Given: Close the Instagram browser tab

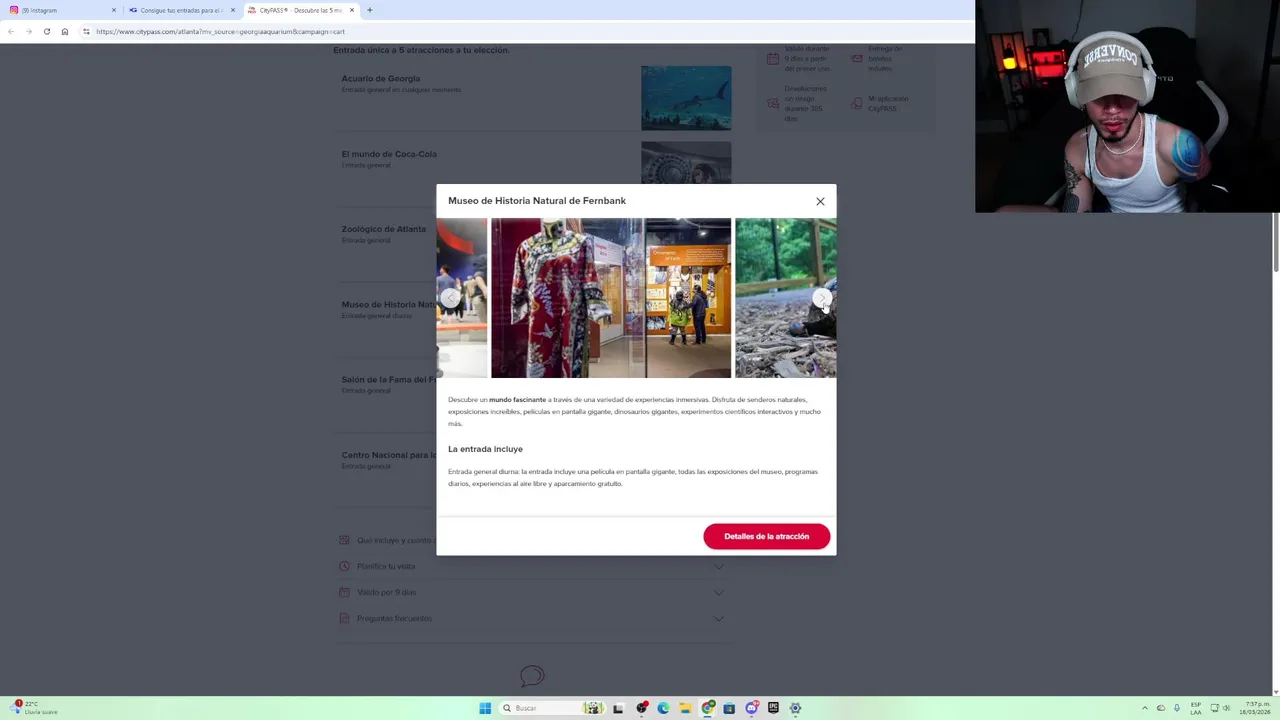Looking at the screenshot, I should point(113,10).
